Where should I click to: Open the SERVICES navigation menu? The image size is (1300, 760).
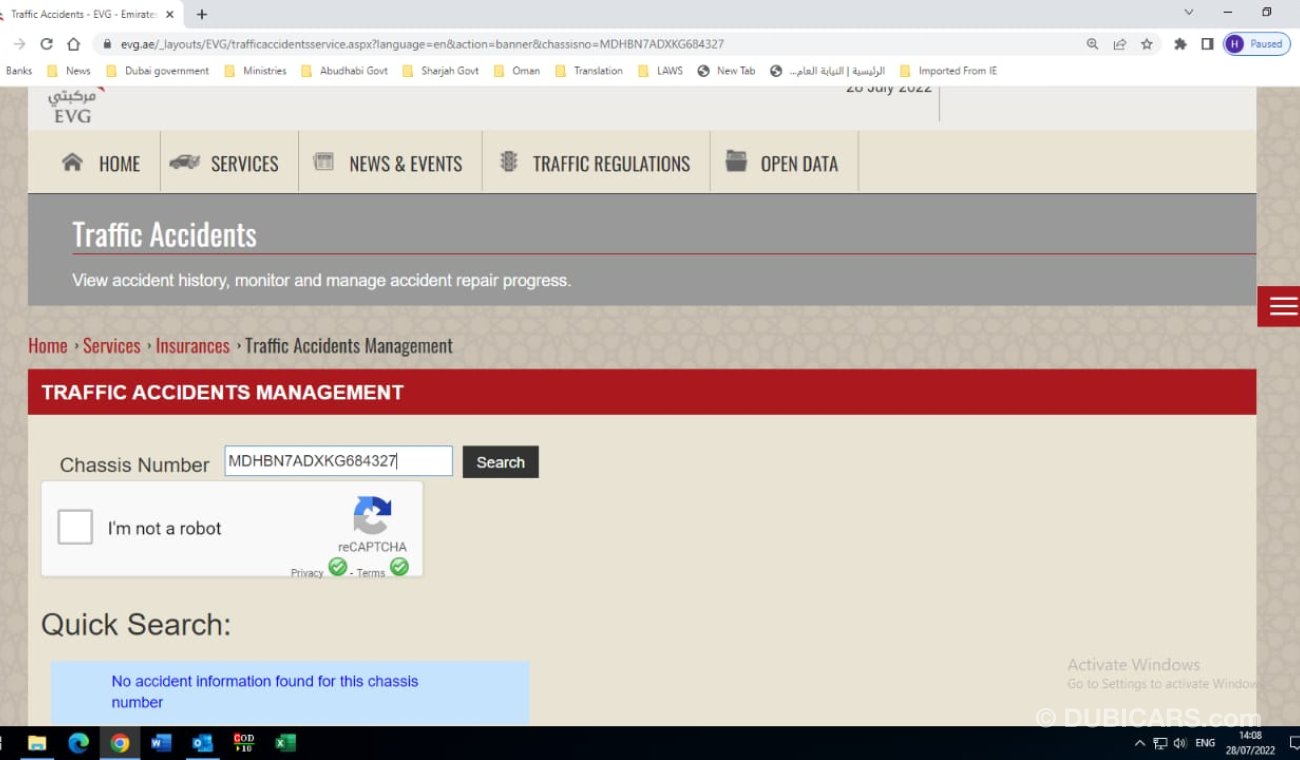pos(228,164)
